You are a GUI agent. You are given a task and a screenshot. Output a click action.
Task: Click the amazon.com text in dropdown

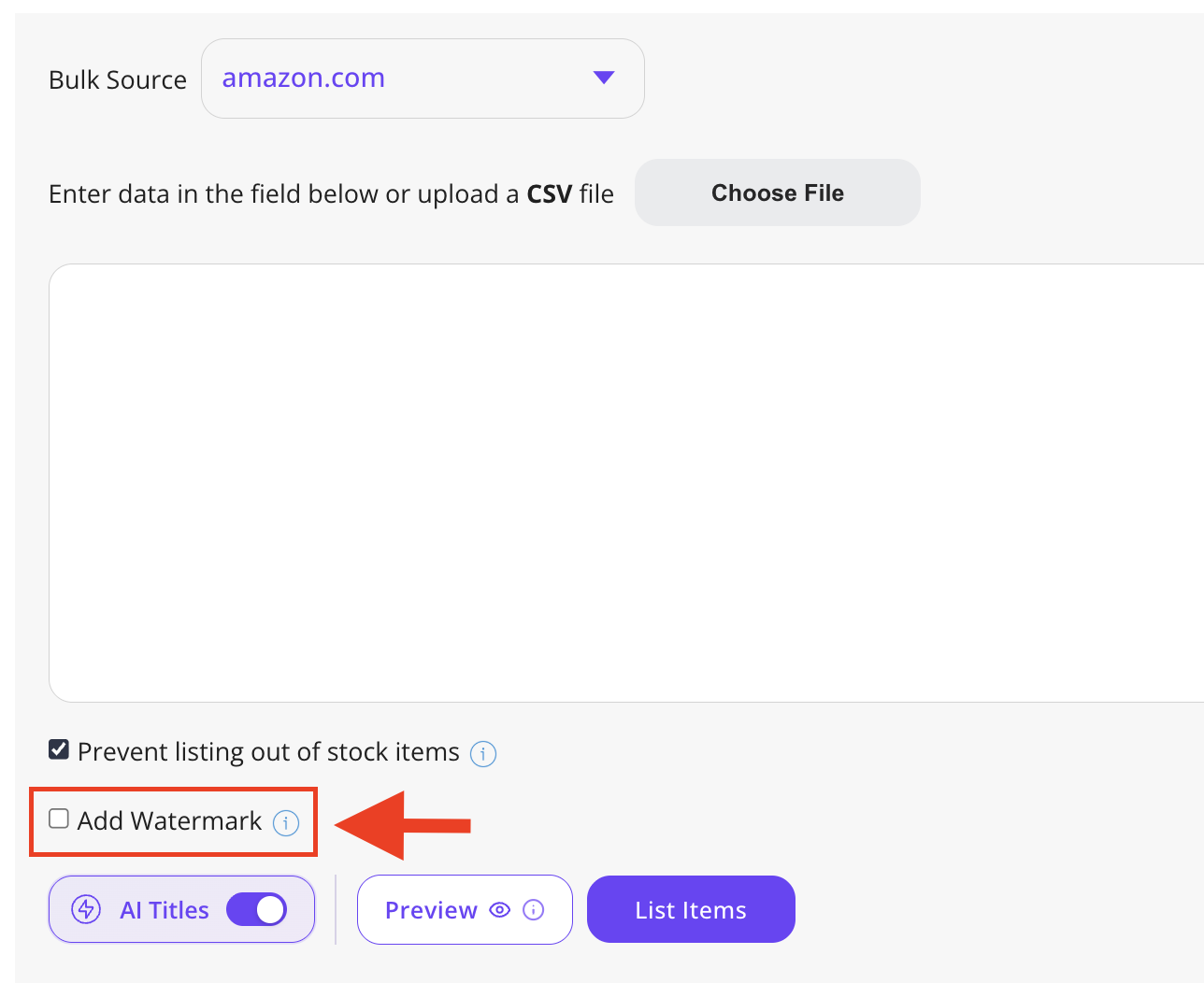point(304,78)
